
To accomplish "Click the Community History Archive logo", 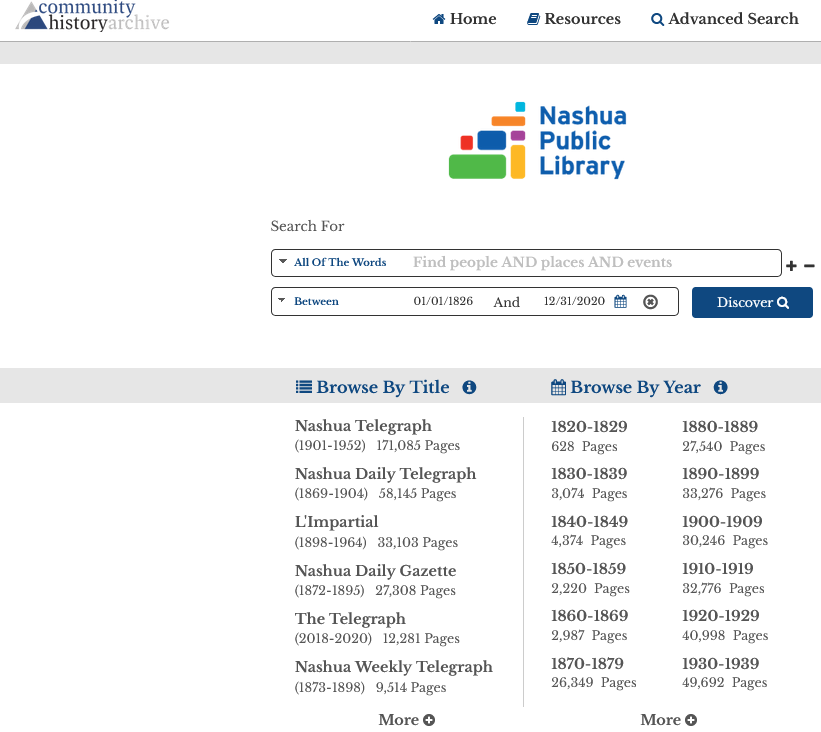I will 92,17.
